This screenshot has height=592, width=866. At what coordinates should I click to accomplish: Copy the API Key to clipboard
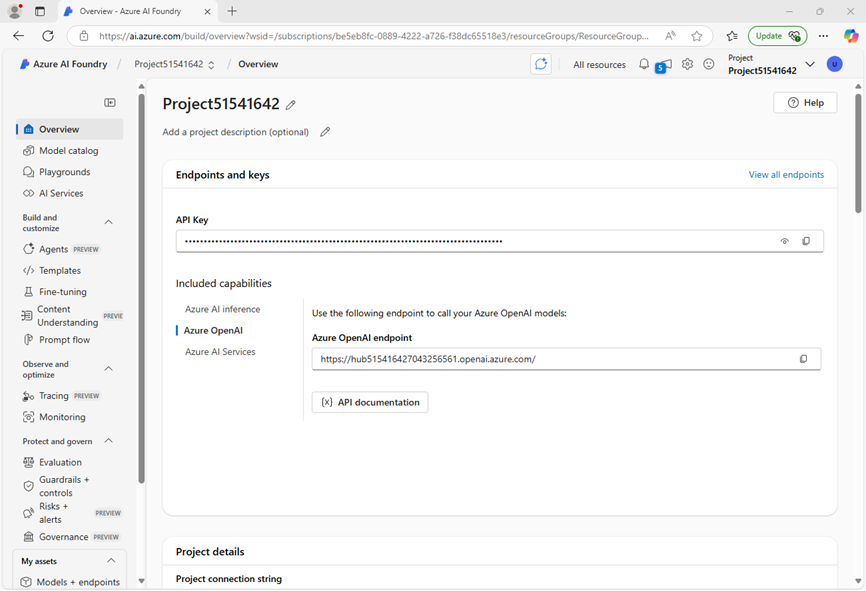[806, 241]
